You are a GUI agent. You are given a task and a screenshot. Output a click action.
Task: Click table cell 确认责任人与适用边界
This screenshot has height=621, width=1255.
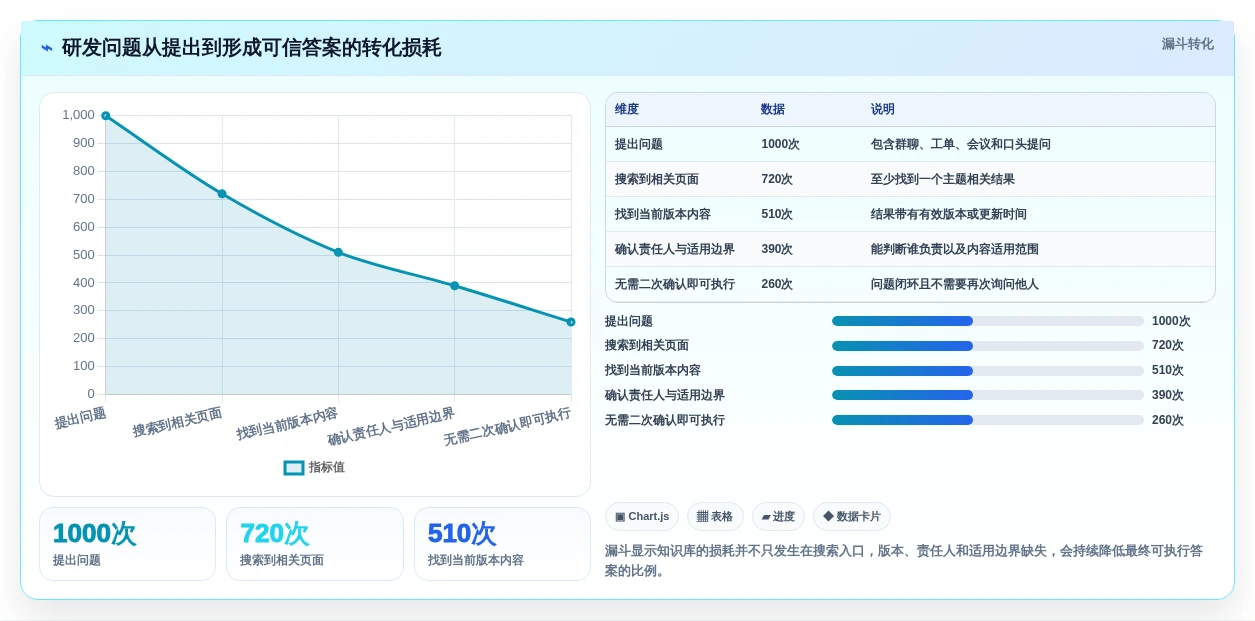click(x=675, y=249)
